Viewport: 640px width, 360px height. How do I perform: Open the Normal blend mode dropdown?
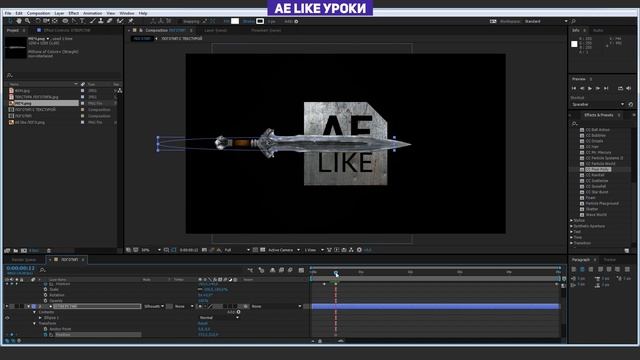tap(219, 318)
